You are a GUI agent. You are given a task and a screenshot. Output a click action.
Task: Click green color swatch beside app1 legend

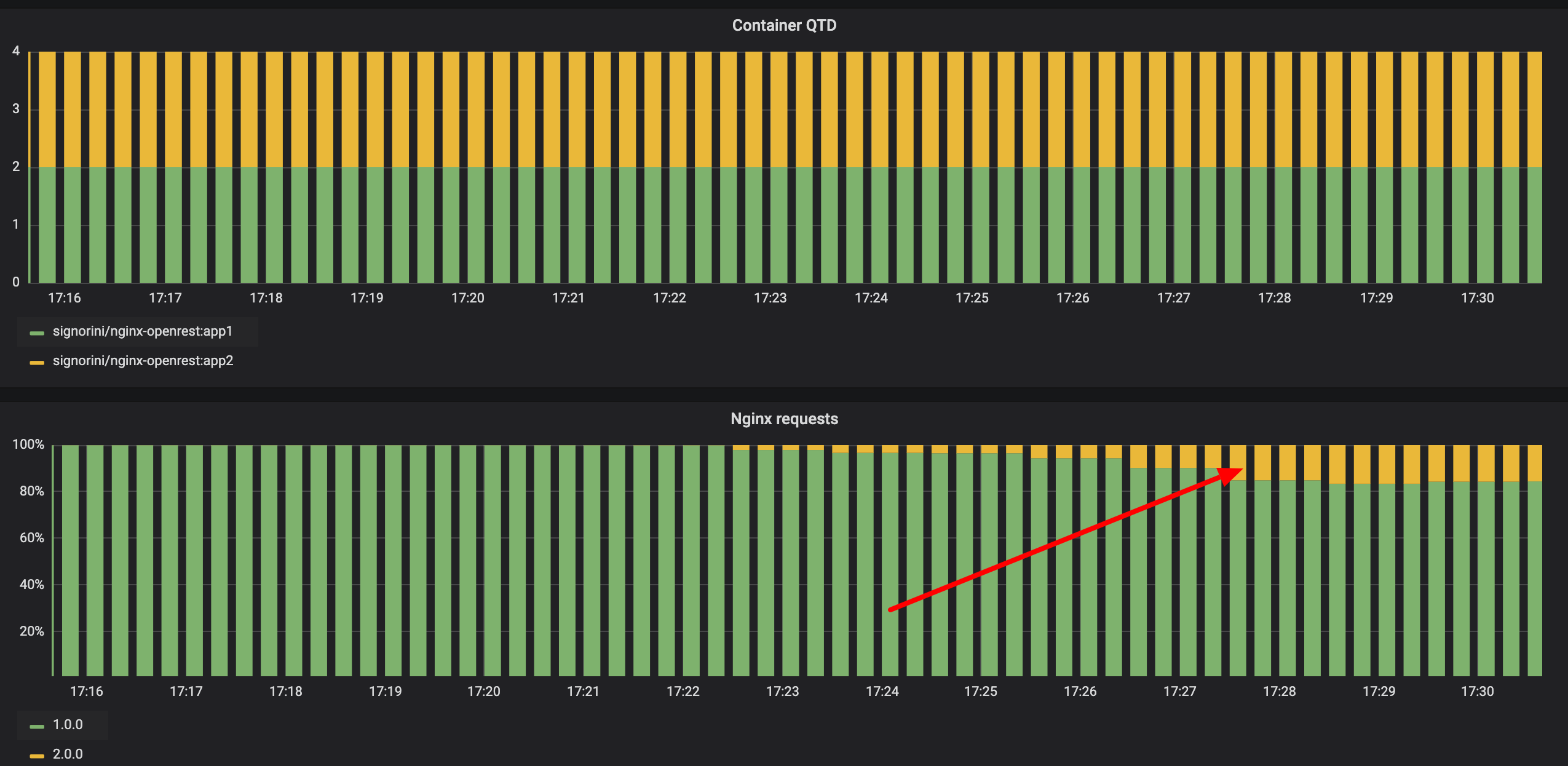(x=37, y=333)
